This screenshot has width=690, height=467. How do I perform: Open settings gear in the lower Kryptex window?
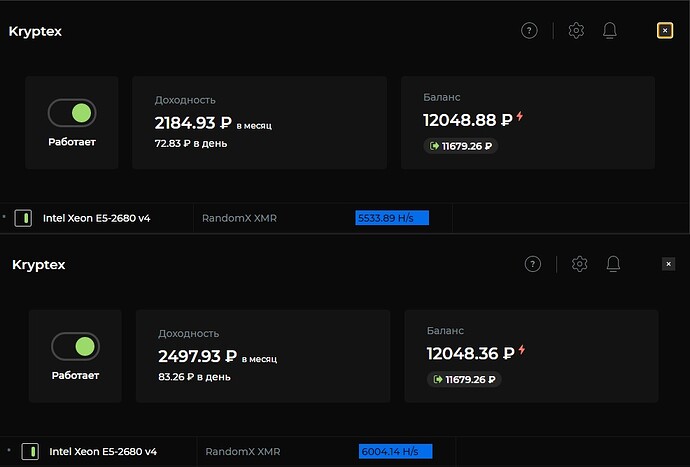pyautogui.click(x=580, y=264)
